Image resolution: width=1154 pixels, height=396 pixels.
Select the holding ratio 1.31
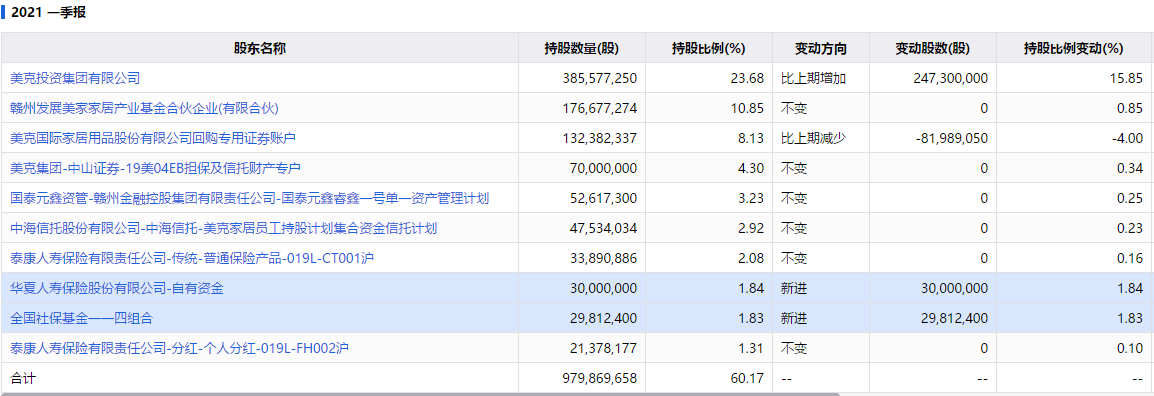coord(752,348)
